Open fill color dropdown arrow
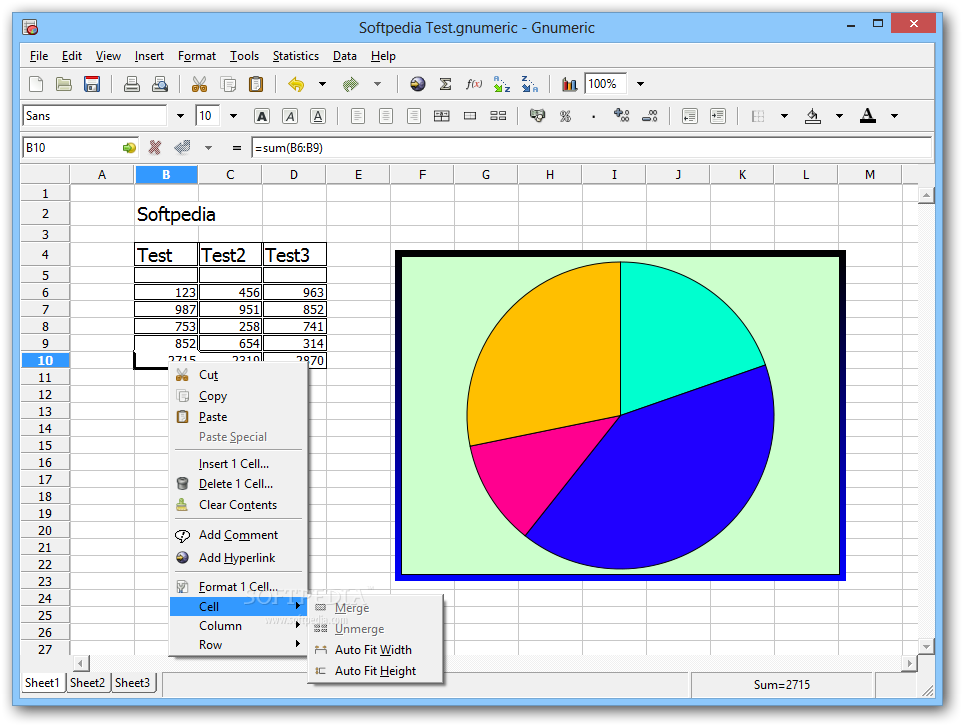Screen dimensions: 963x726 [839, 116]
